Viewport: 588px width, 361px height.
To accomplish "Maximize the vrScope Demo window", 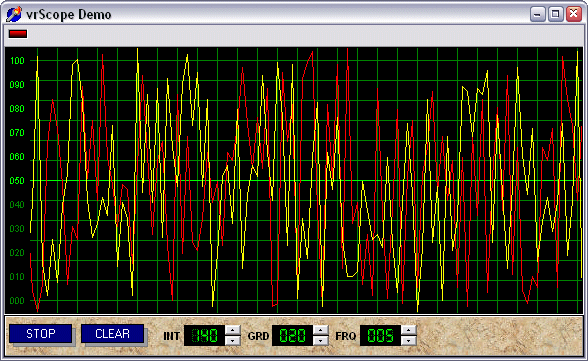I will tap(556, 14).
